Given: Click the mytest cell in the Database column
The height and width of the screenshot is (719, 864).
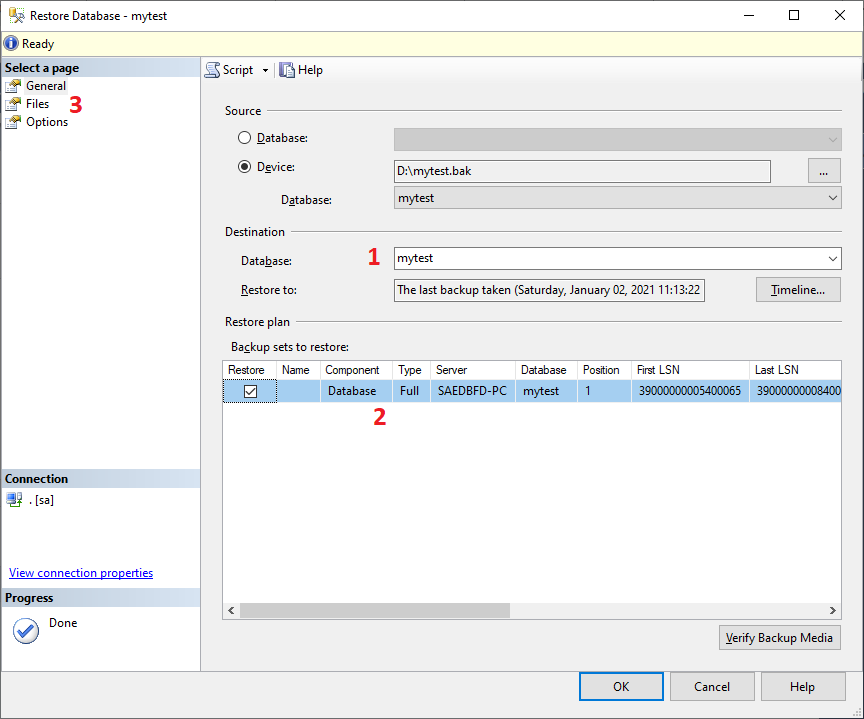Looking at the screenshot, I should 546,391.
